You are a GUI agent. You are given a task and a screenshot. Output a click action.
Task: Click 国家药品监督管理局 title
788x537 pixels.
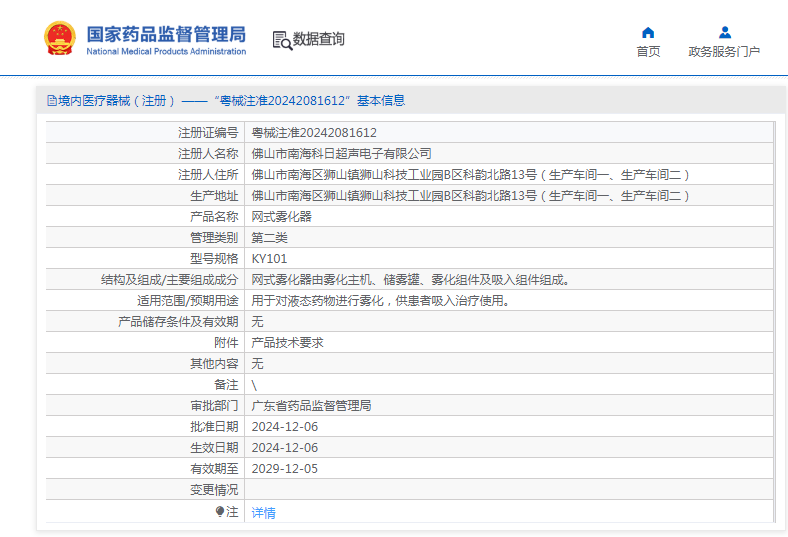tap(166, 34)
